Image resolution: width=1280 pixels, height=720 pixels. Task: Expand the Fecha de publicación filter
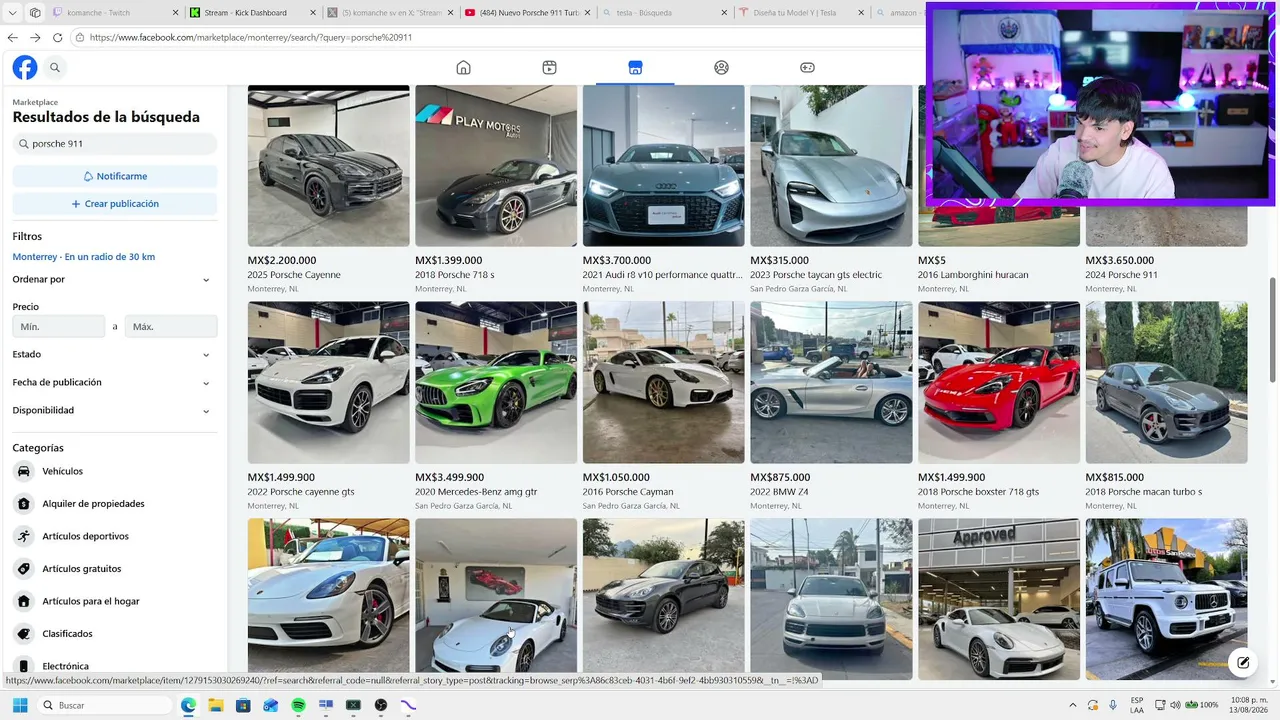112,382
